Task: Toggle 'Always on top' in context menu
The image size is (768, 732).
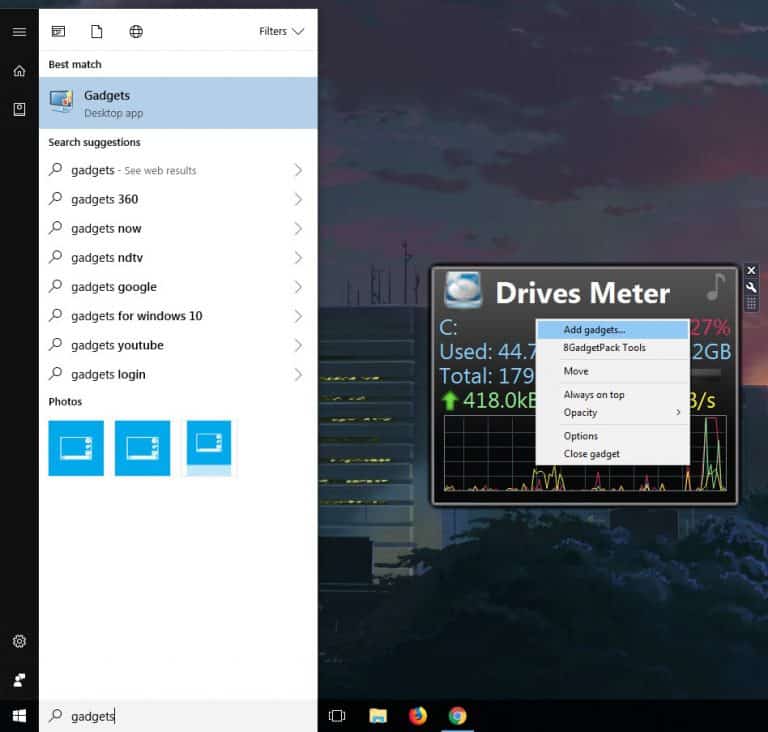Action: click(x=613, y=394)
